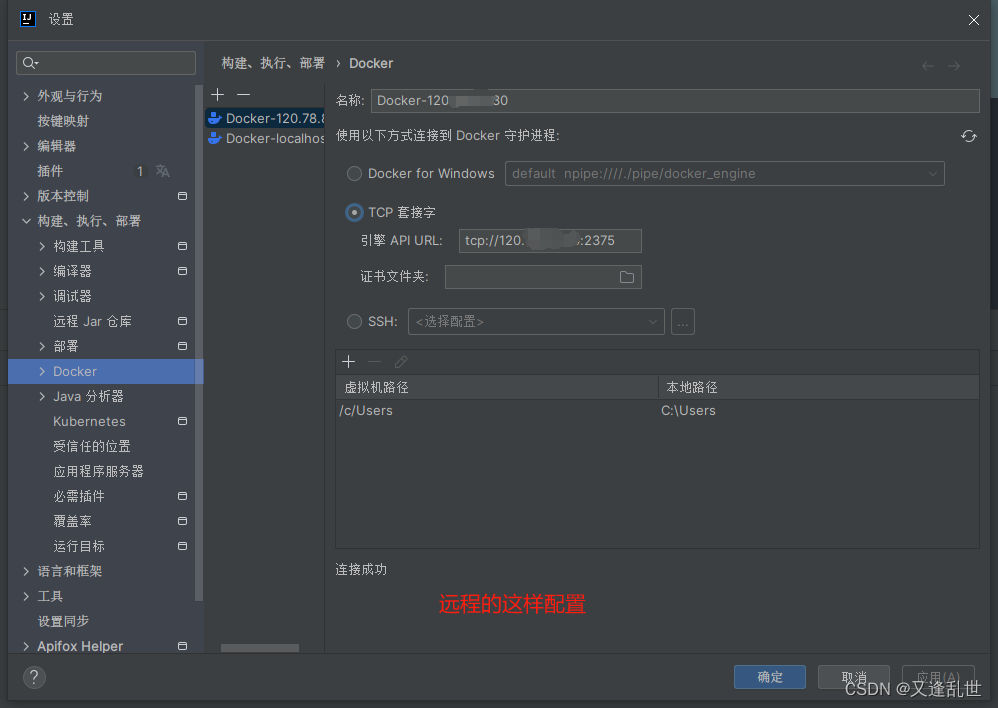Expand the 外观与行为 section

[x=26, y=96]
